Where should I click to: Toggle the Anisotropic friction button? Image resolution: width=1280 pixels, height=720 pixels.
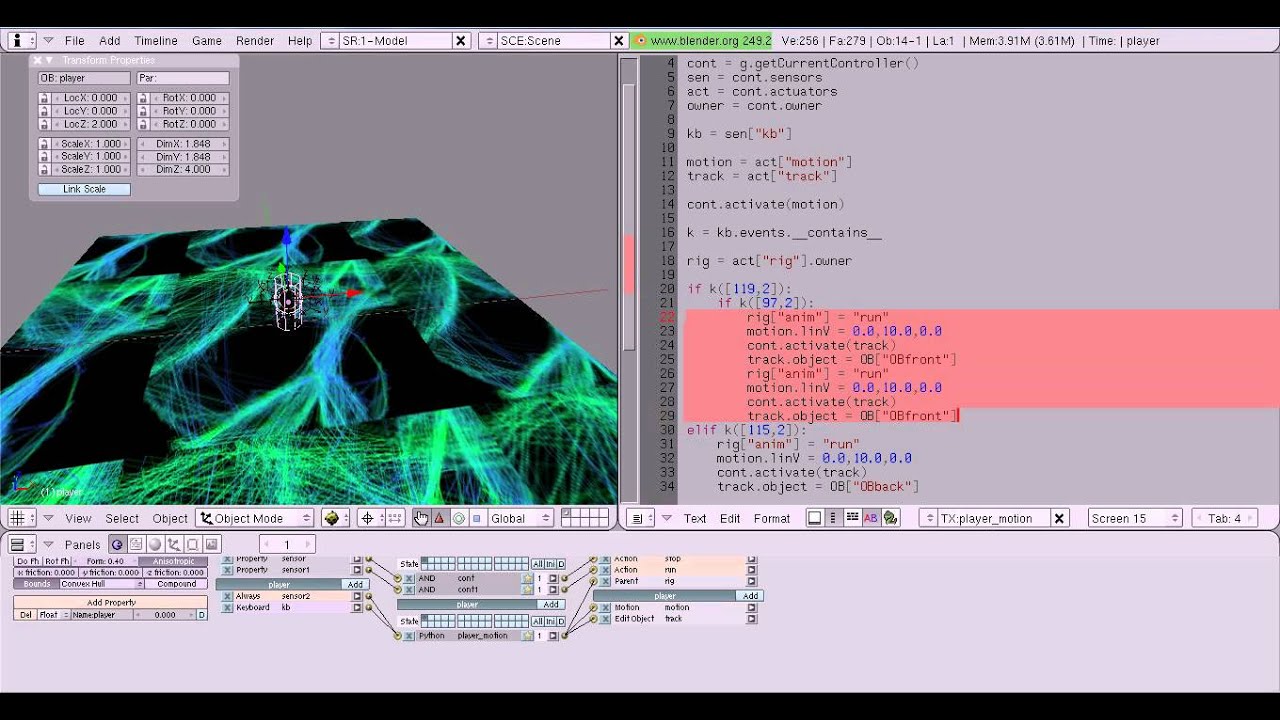pyautogui.click(x=173, y=561)
